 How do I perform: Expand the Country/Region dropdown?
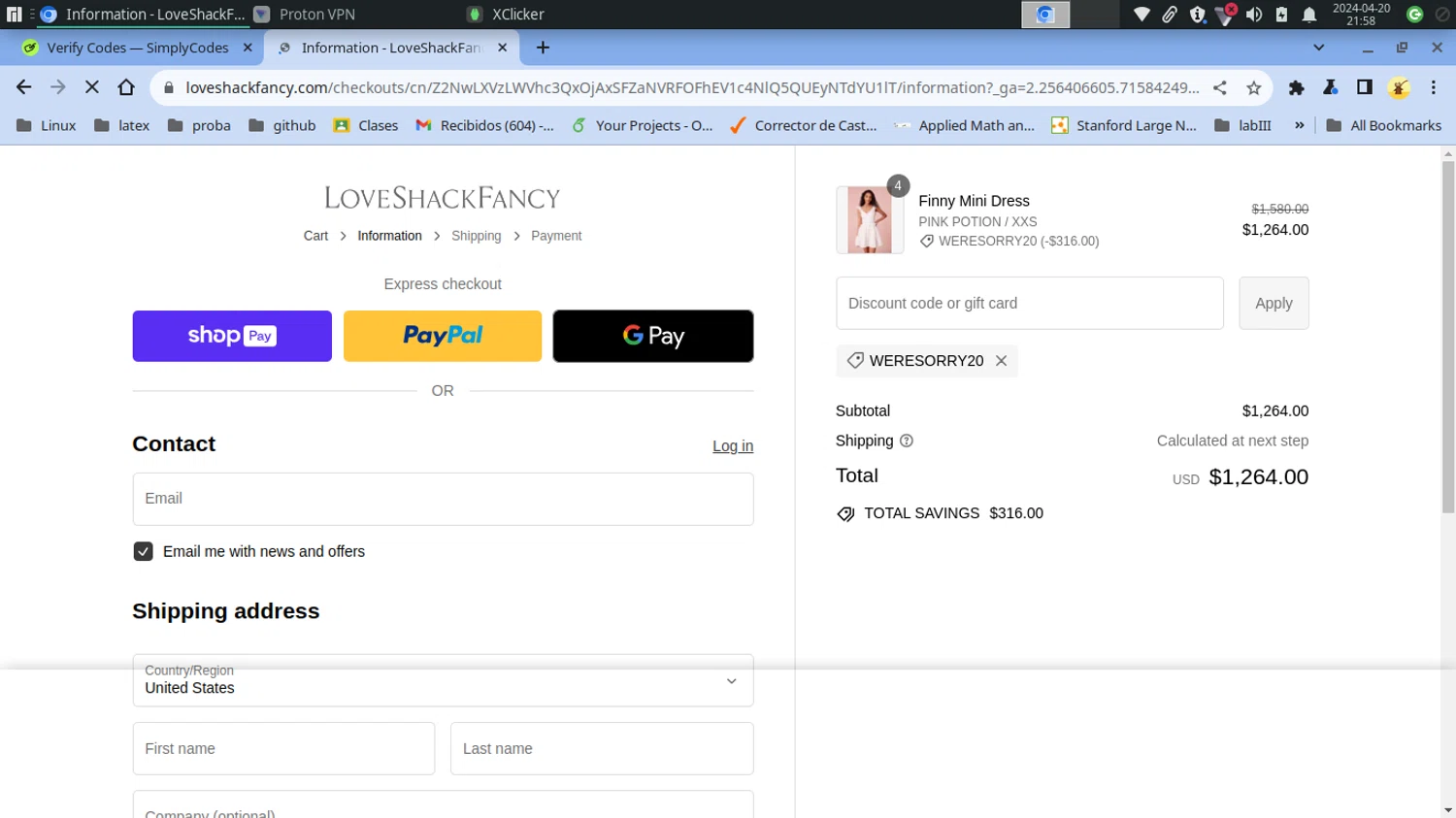(x=443, y=680)
